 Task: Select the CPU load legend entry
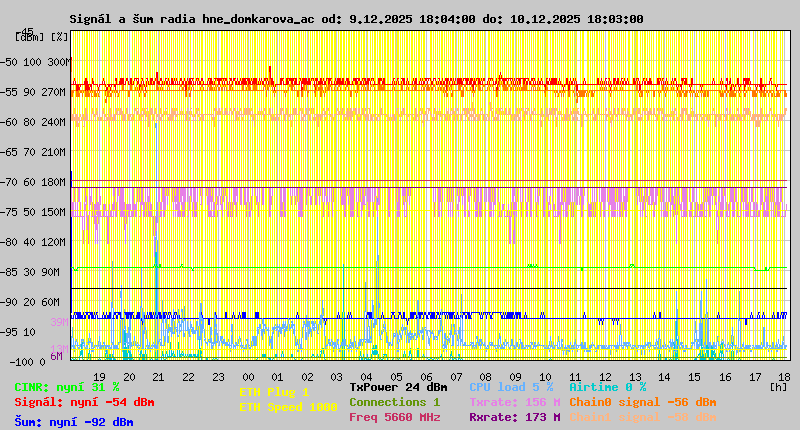(x=511, y=387)
